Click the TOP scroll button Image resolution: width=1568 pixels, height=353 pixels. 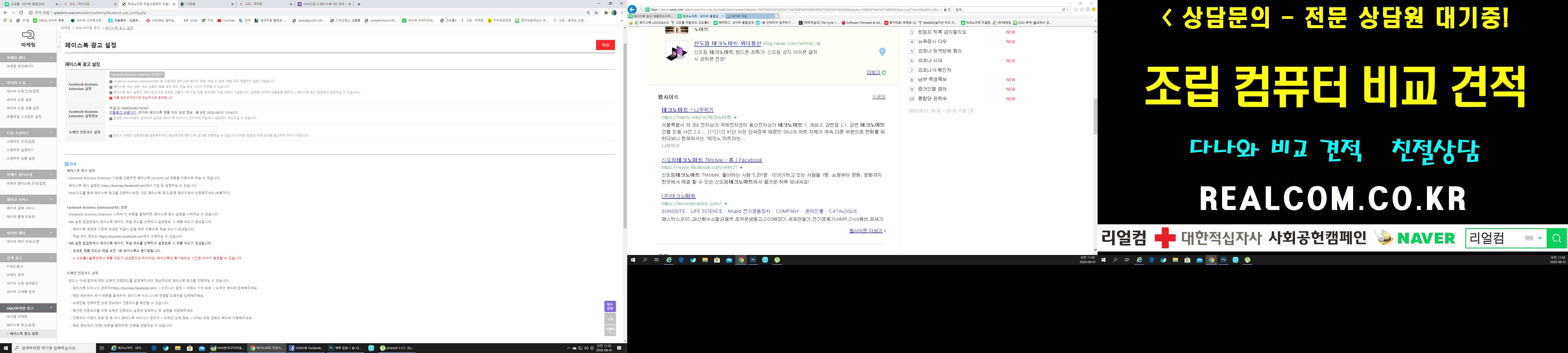[610, 318]
